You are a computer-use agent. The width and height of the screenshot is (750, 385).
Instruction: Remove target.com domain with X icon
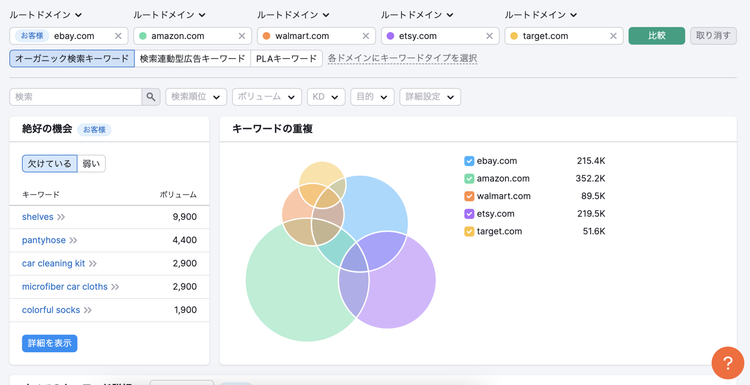[613, 36]
